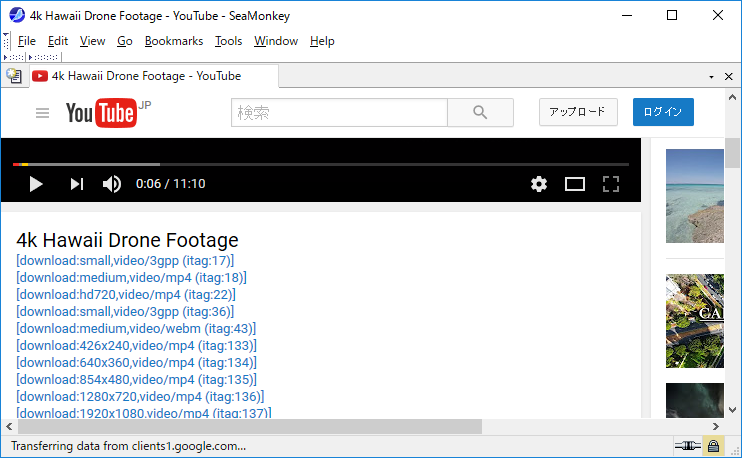Click the アップロード upload button
Image resolution: width=742 pixels, height=458 pixels.
[x=578, y=112]
